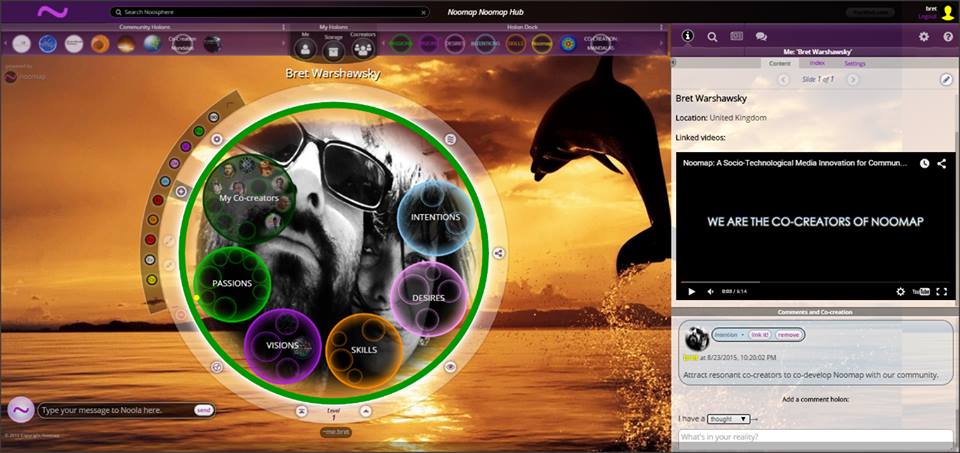This screenshot has height=453, width=960.
Task: Select the orange ring community holon
Action: click(x=100, y=43)
